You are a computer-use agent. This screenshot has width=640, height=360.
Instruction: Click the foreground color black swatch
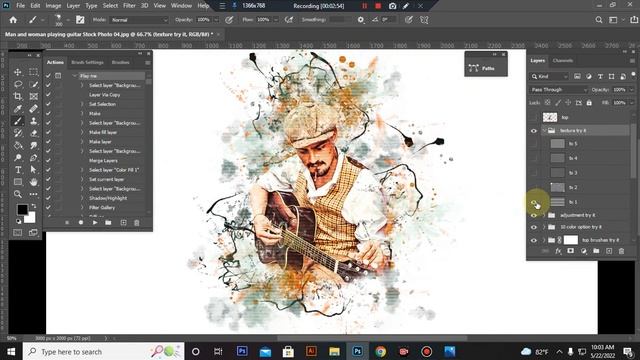click(x=22, y=210)
